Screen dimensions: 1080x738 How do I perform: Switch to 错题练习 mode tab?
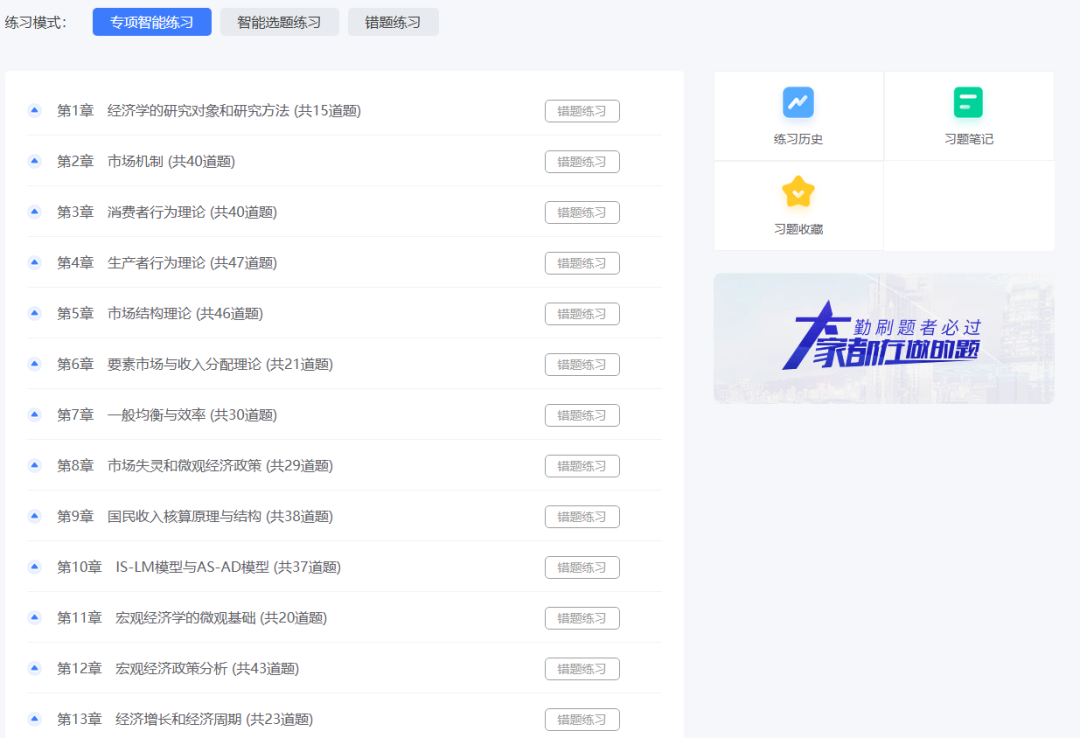click(x=393, y=22)
